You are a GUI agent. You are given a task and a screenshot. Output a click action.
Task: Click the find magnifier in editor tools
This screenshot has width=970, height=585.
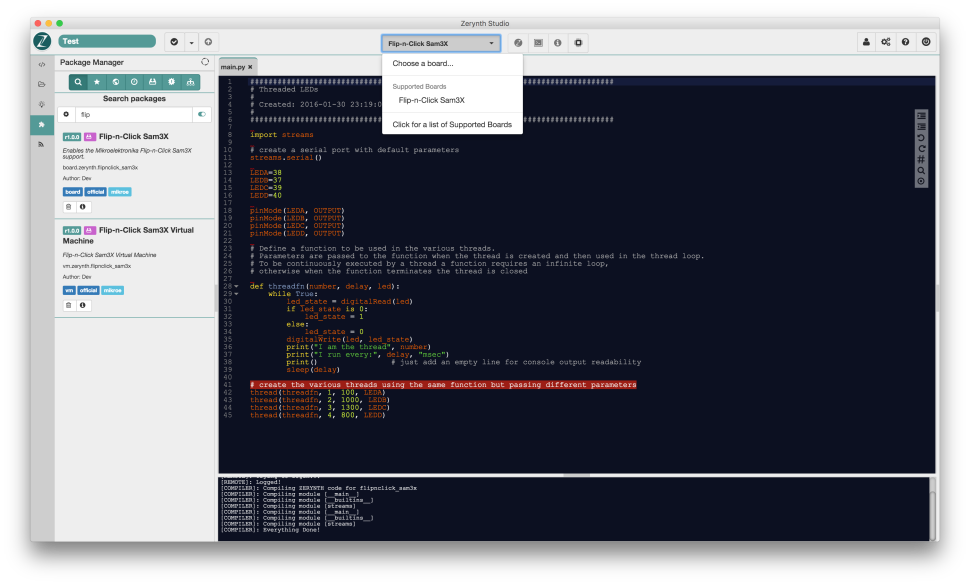coord(921,171)
